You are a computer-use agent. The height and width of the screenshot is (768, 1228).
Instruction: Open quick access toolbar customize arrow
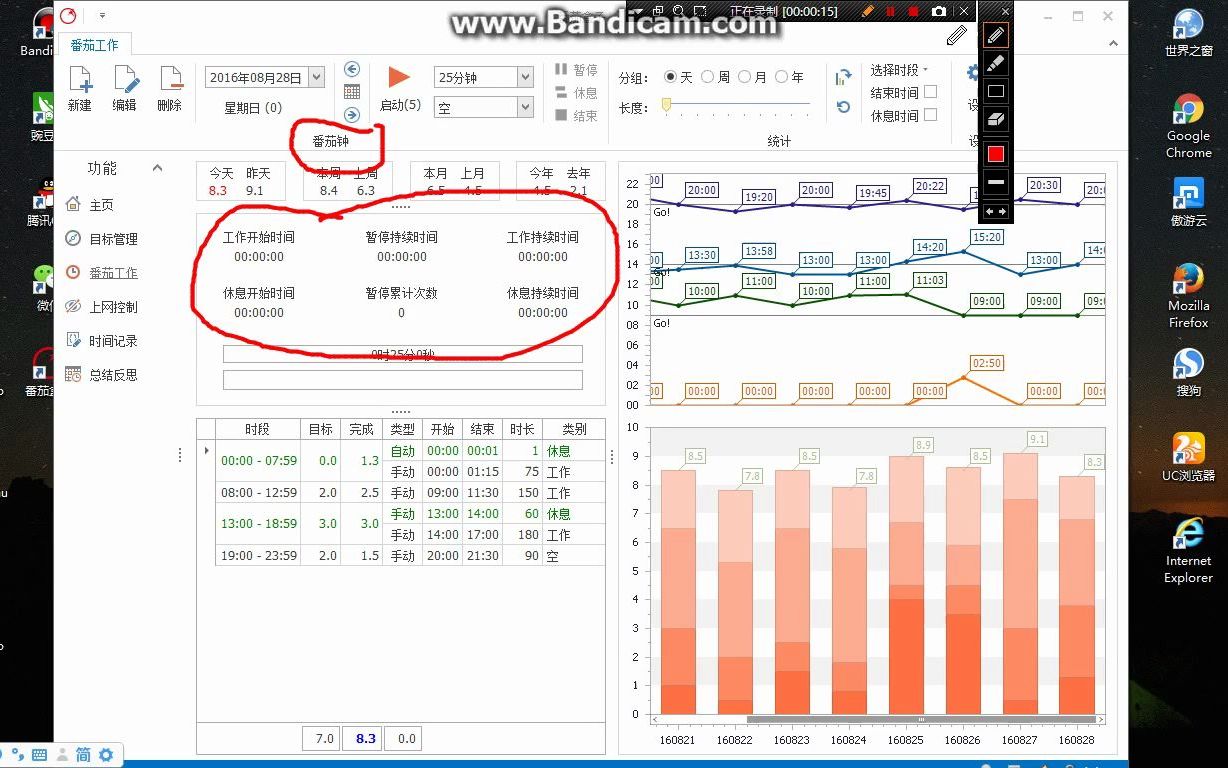point(102,16)
